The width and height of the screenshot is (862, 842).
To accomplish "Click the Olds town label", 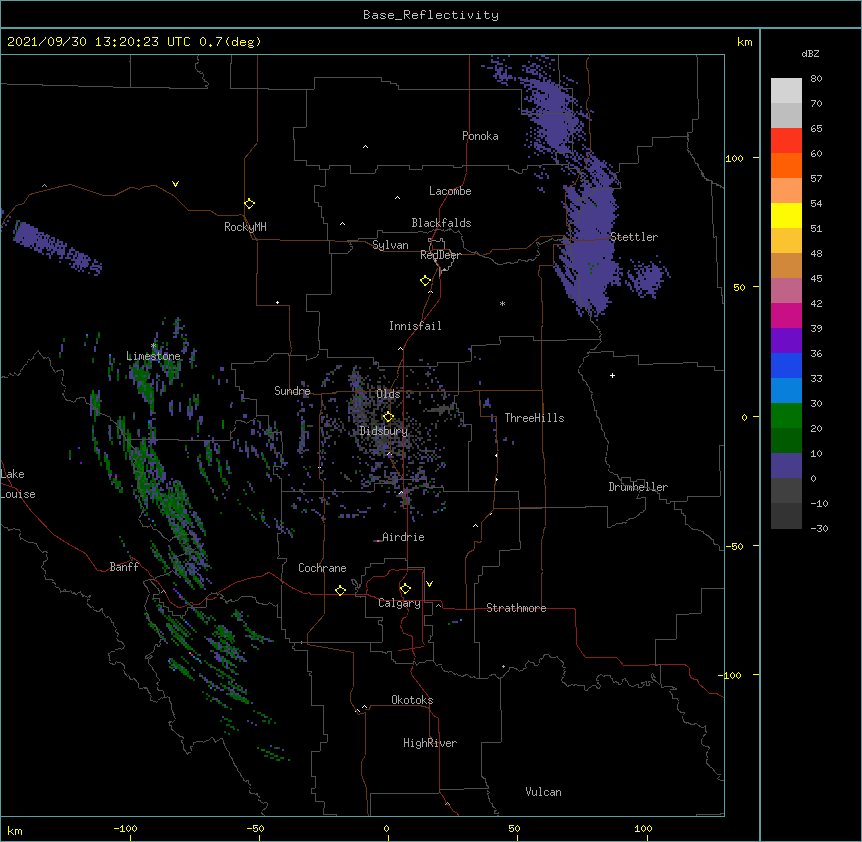I will pyautogui.click(x=388, y=394).
